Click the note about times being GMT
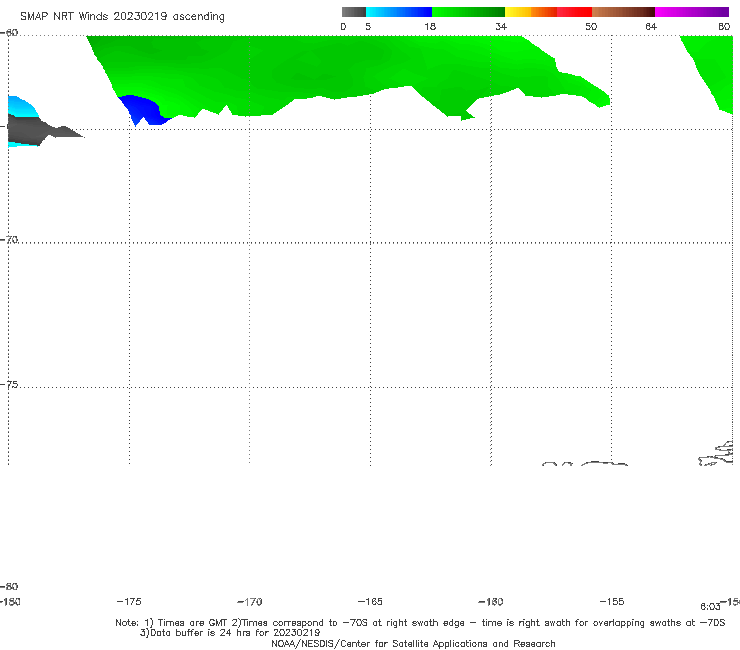The width and height of the screenshot is (740, 650). coord(420,623)
